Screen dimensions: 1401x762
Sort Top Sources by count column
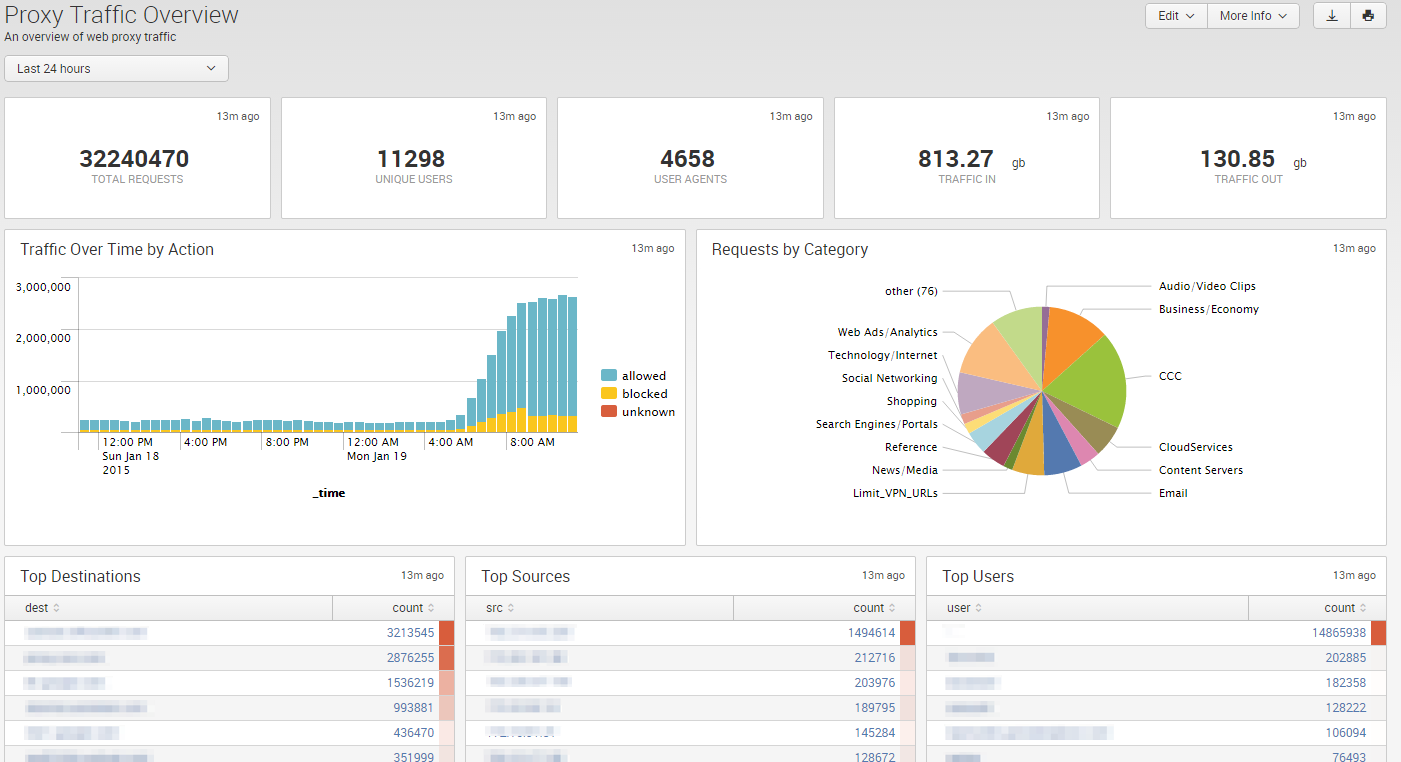pos(874,608)
